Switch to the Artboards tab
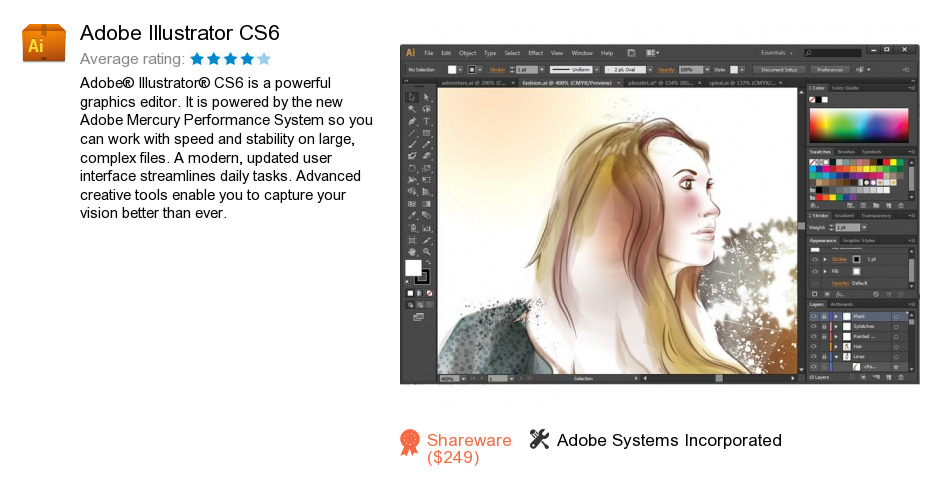Viewport: 940px width, 493px height. (842, 304)
